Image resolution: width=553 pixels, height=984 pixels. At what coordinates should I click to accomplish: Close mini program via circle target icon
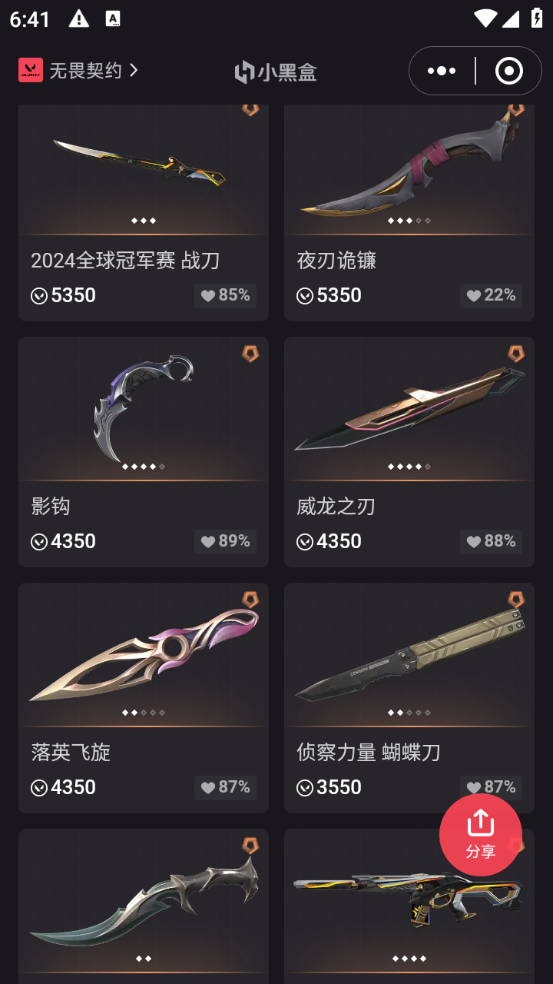(508, 71)
